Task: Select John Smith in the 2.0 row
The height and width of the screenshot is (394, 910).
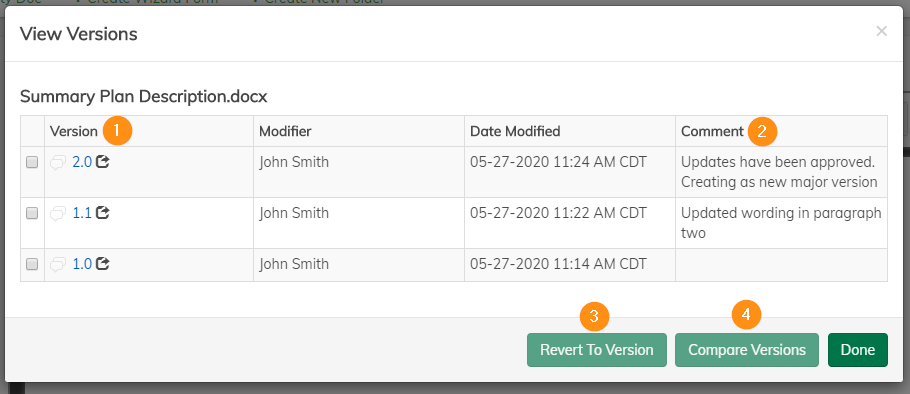Action: (x=294, y=162)
